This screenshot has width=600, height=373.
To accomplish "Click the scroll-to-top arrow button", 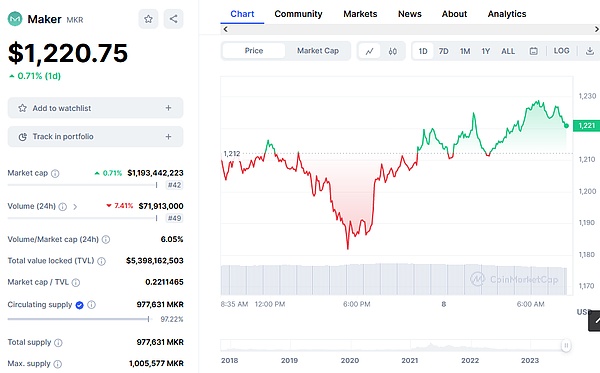I will click(595, 321).
